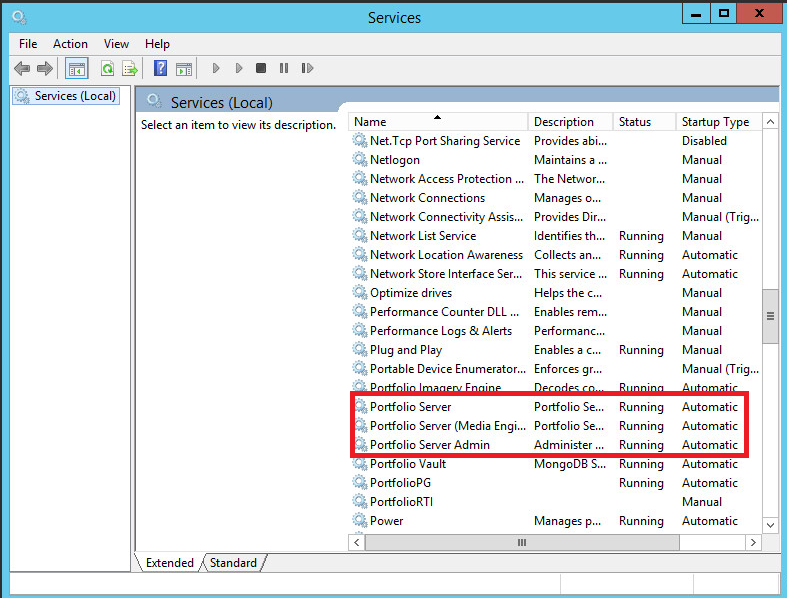The height and width of the screenshot is (598, 787).
Task: Click Manual startup type of PortfolioRTI
Action: coord(702,502)
